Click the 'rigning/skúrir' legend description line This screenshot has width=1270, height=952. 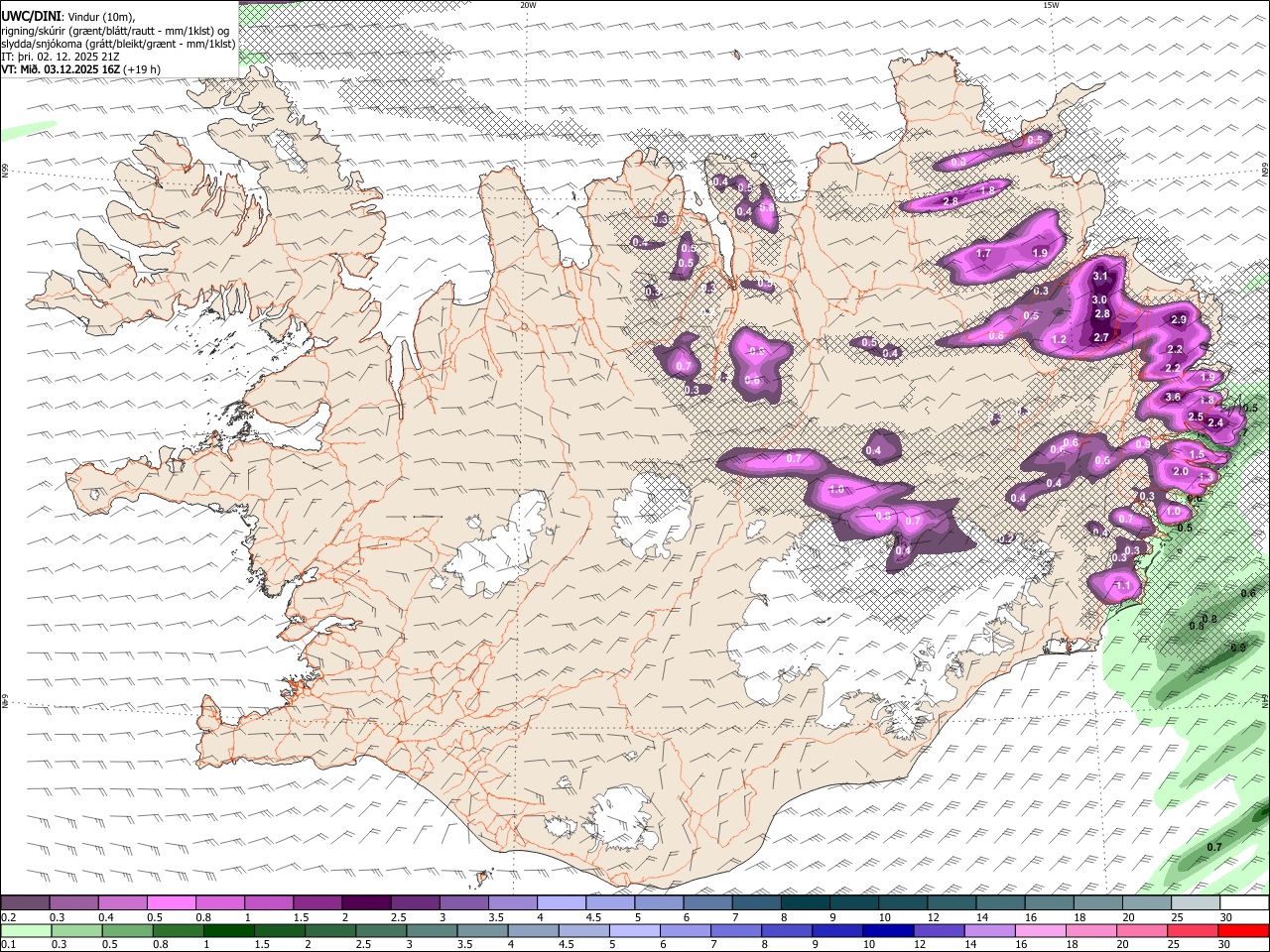[x=115, y=31]
